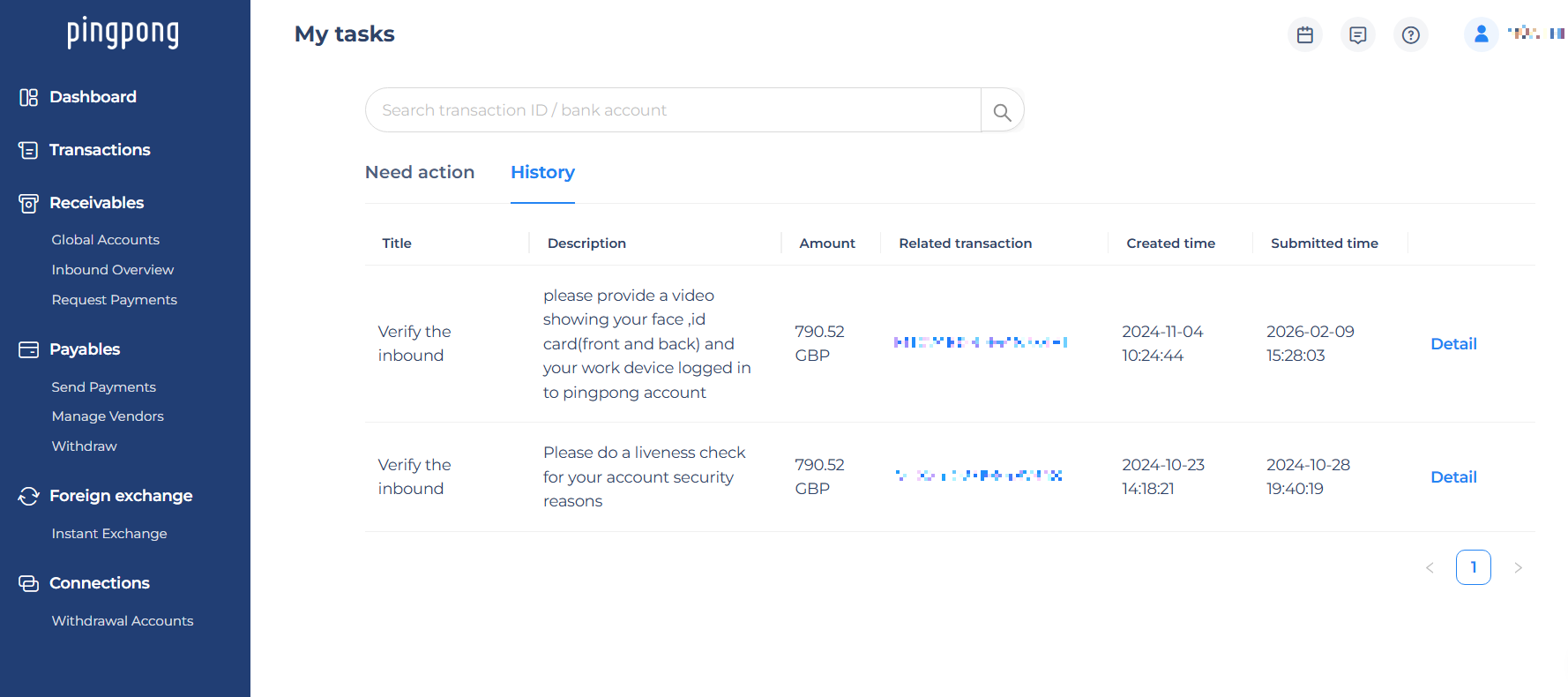Click the calendar icon in the header
Image resolution: width=1568 pixels, height=697 pixels.
point(1305,35)
